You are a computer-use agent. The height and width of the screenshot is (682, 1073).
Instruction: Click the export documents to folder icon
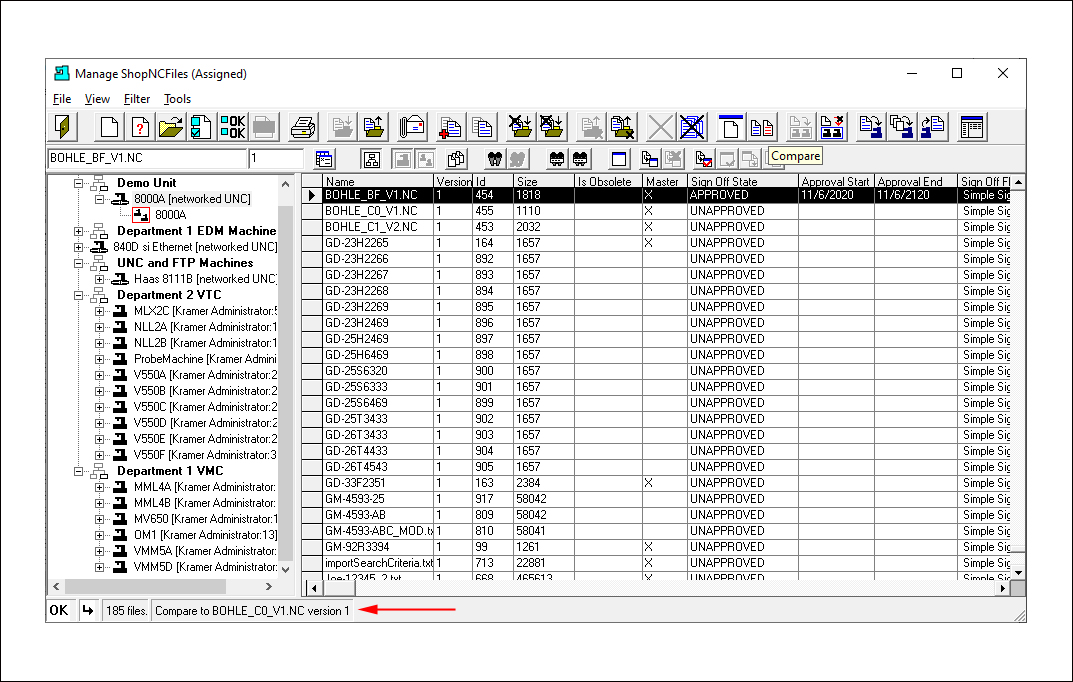[x=374, y=127]
